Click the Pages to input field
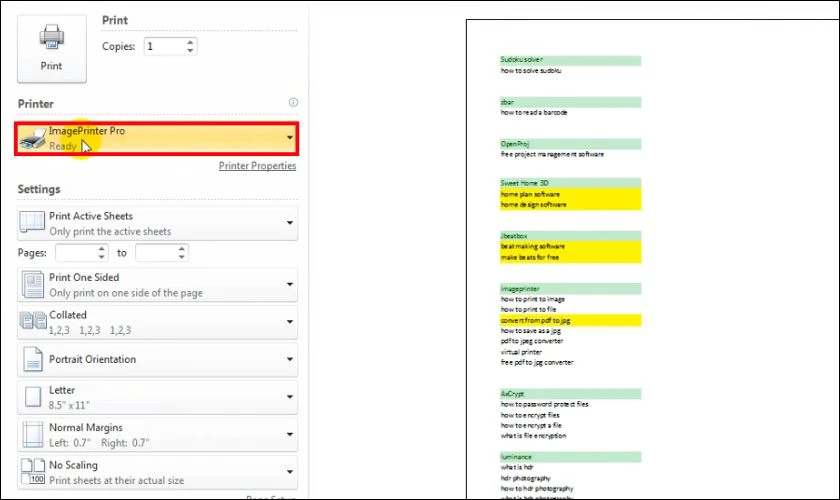The height and width of the screenshot is (500, 840). [x=156, y=252]
